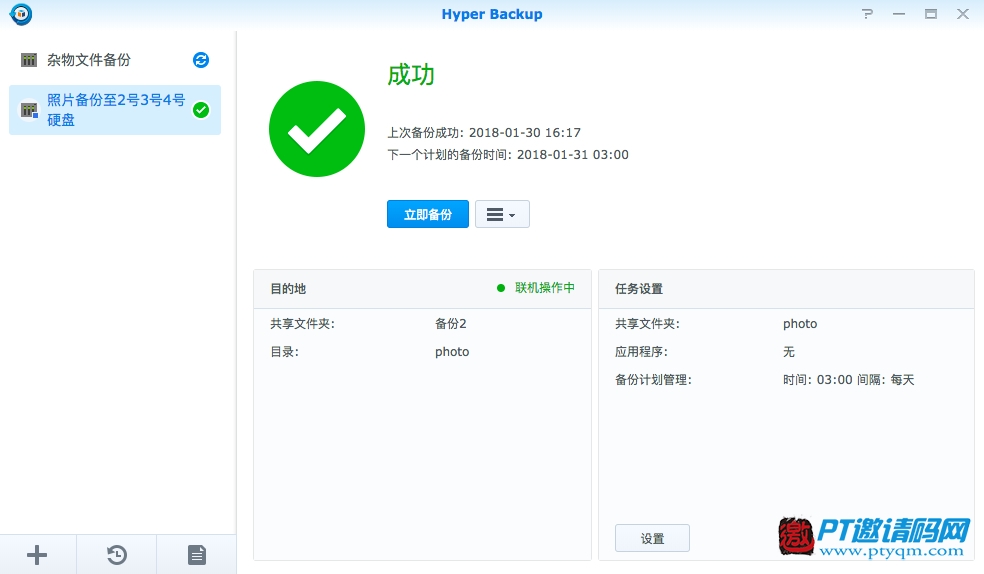Click task settings shared folder value photo
The image size is (984, 574).
click(800, 324)
